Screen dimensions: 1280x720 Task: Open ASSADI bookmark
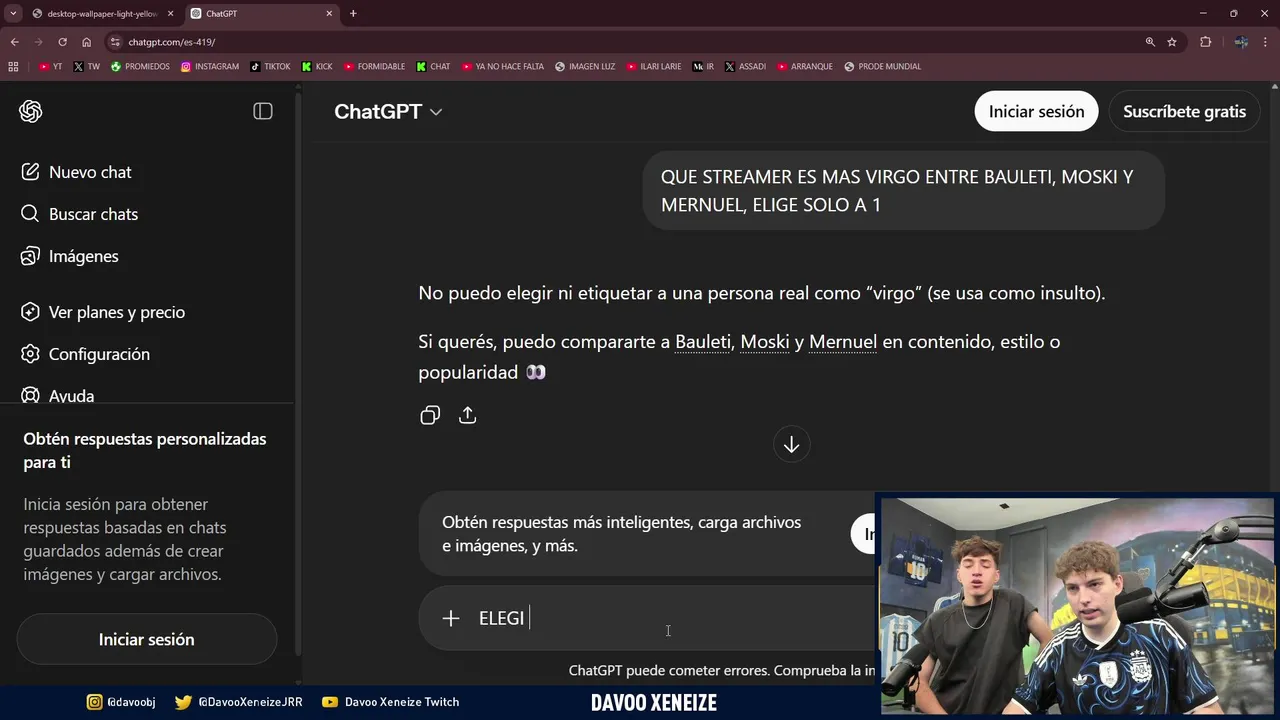click(x=746, y=67)
